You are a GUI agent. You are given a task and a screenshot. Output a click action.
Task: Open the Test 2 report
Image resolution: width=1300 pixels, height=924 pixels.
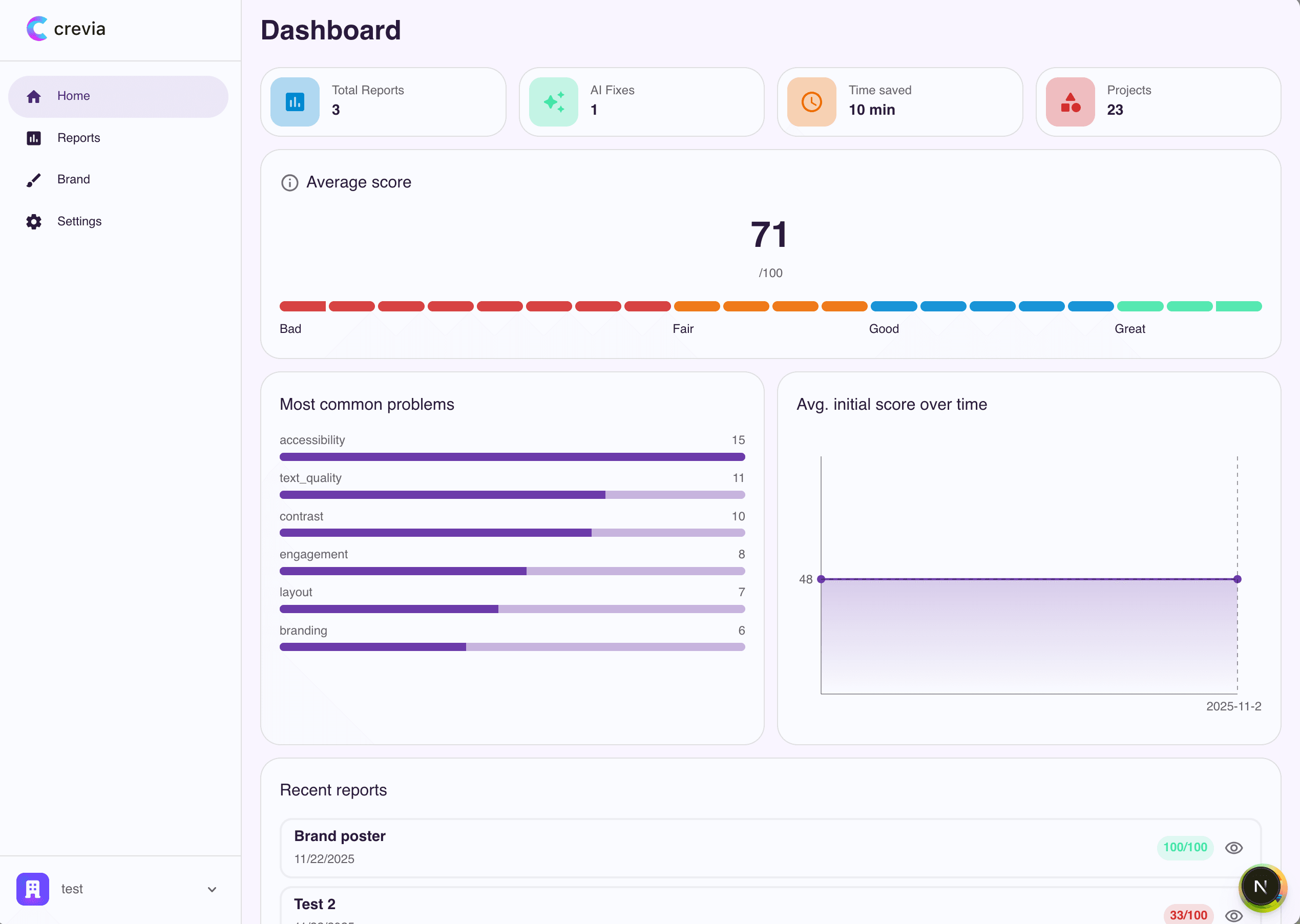click(314, 904)
